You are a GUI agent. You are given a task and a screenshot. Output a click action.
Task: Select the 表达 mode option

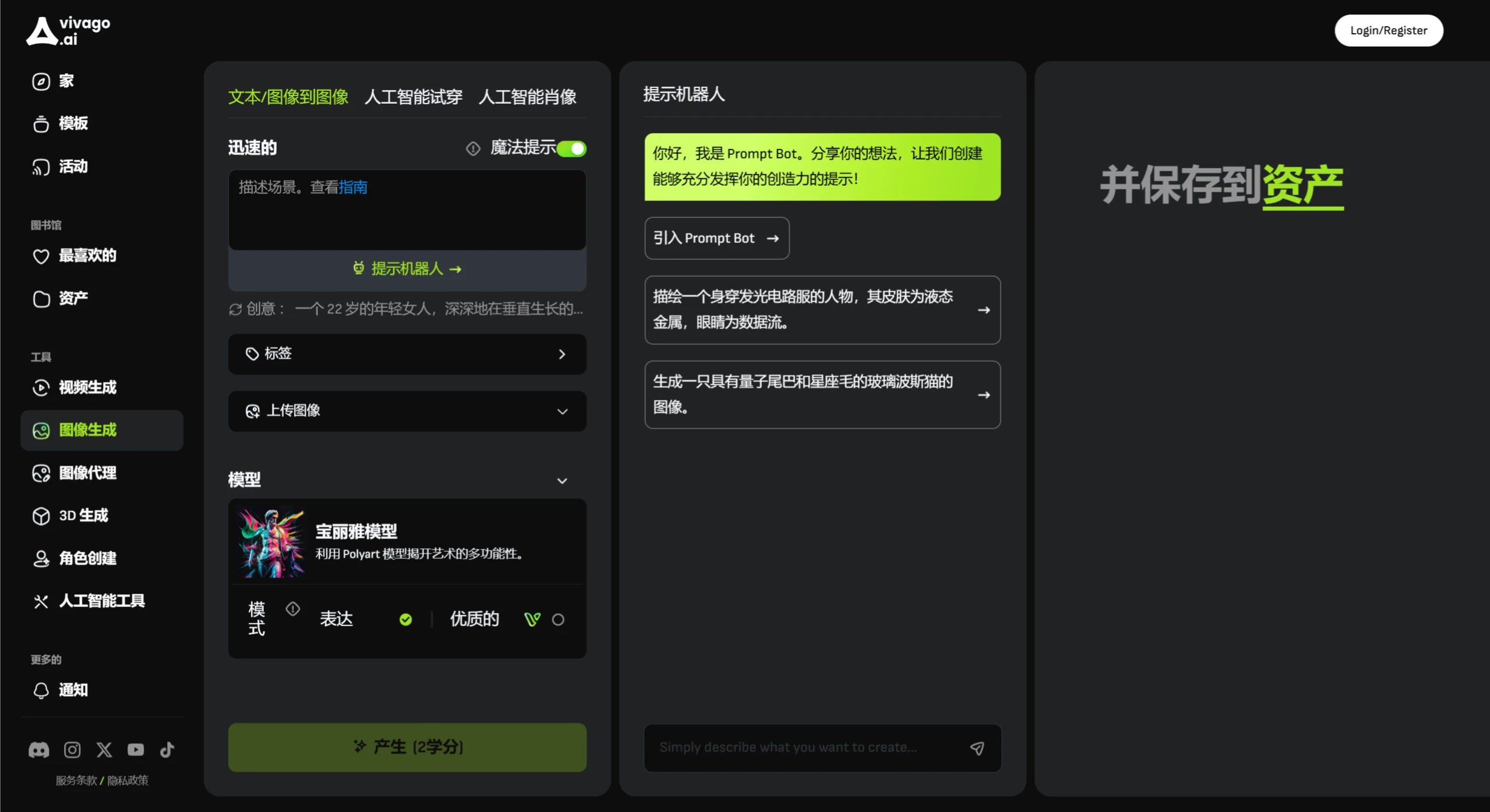pos(337,619)
